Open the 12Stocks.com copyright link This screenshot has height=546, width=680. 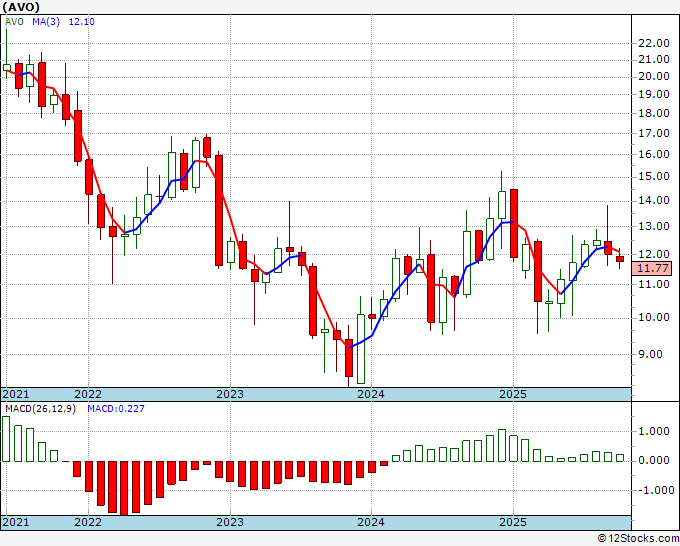(x=638, y=539)
